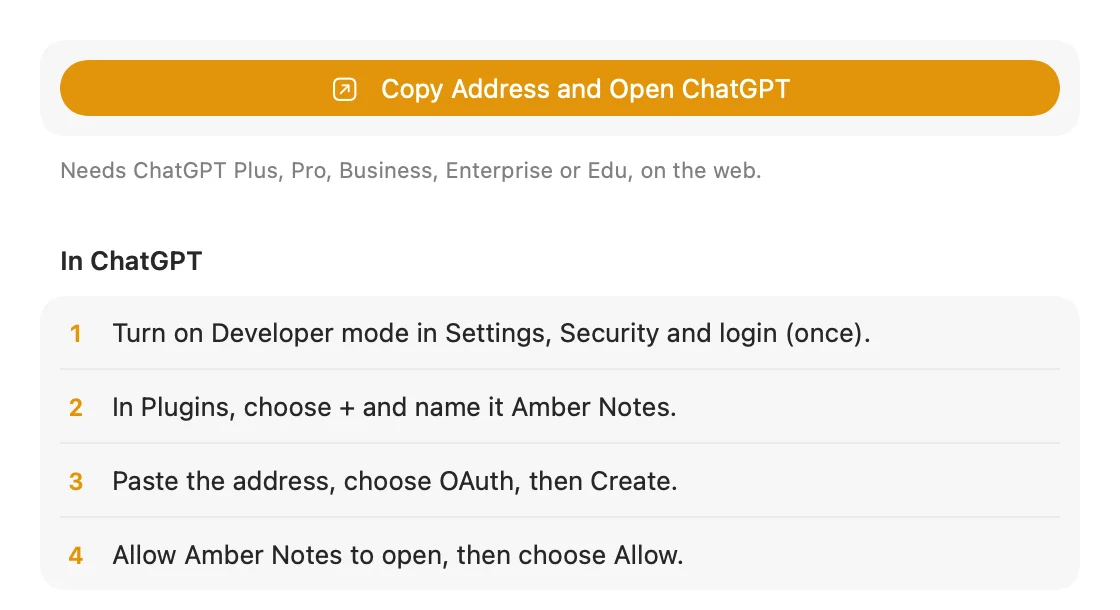Click the 'In ChatGPT' heading
1120x610 pixels.
tap(131, 261)
